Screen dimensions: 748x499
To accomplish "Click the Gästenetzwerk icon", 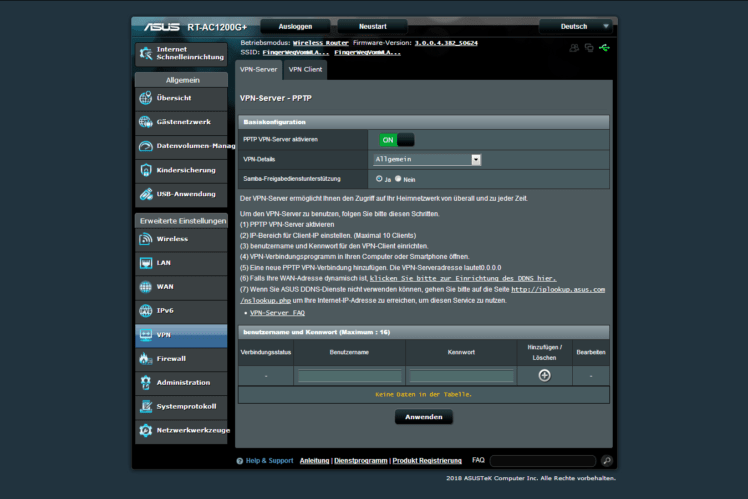I will [x=145, y=122].
